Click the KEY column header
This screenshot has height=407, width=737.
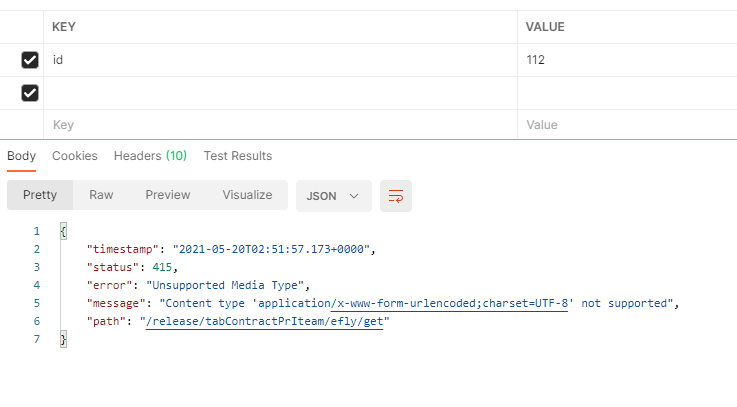click(x=64, y=27)
